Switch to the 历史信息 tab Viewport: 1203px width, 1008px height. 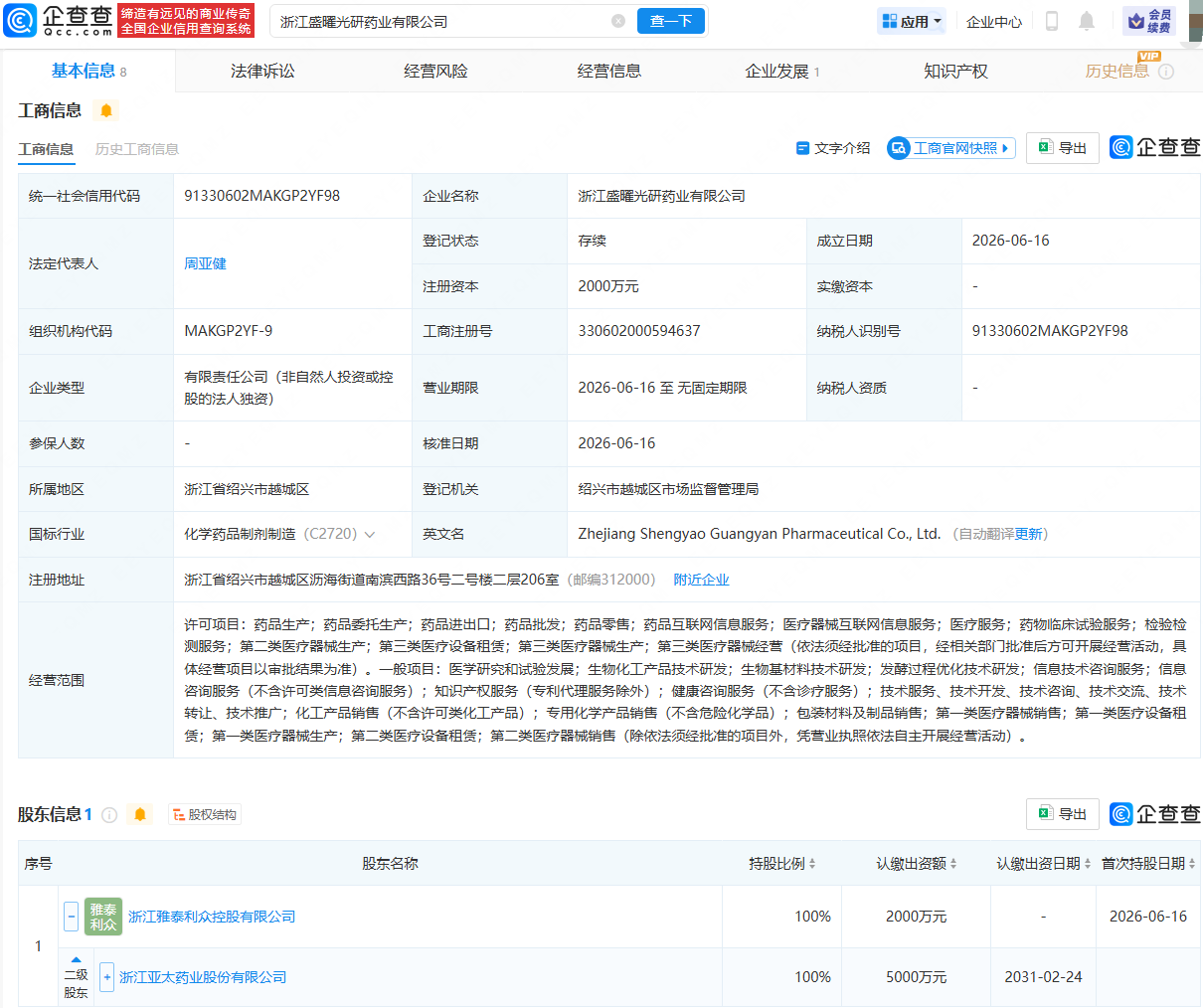pos(1117,71)
